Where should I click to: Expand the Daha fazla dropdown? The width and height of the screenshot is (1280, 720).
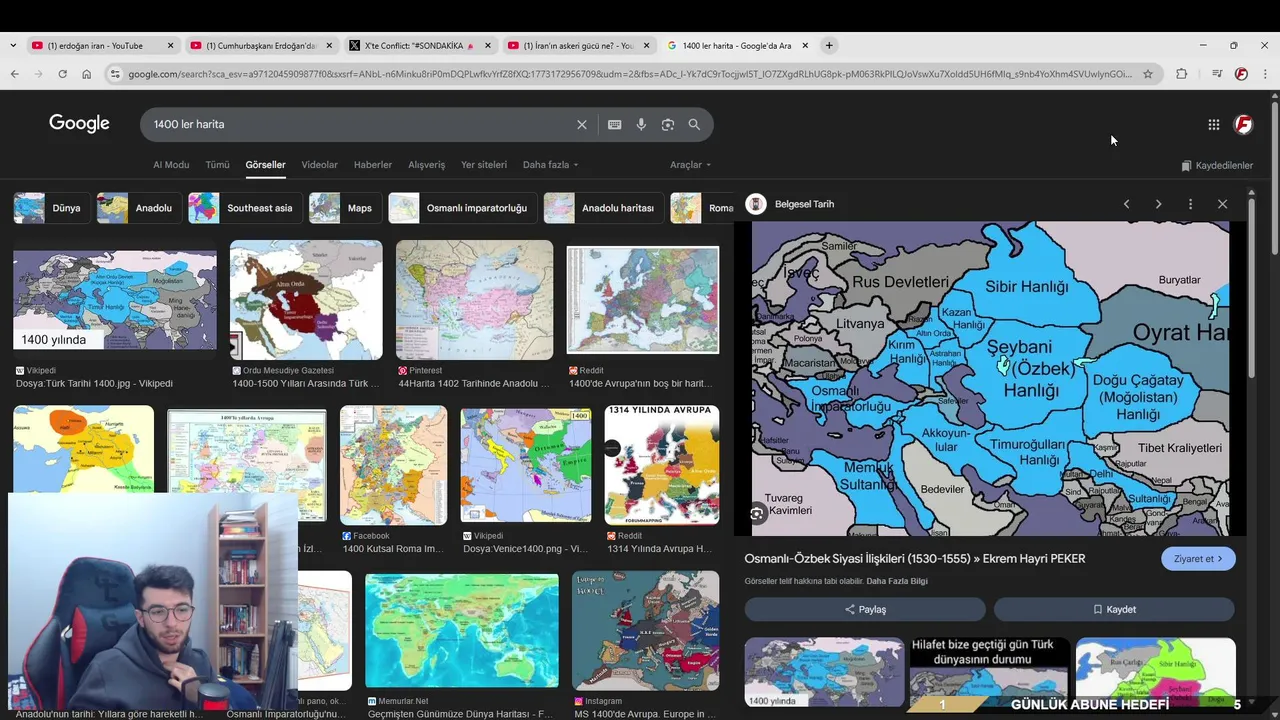click(x=550, y=165)
